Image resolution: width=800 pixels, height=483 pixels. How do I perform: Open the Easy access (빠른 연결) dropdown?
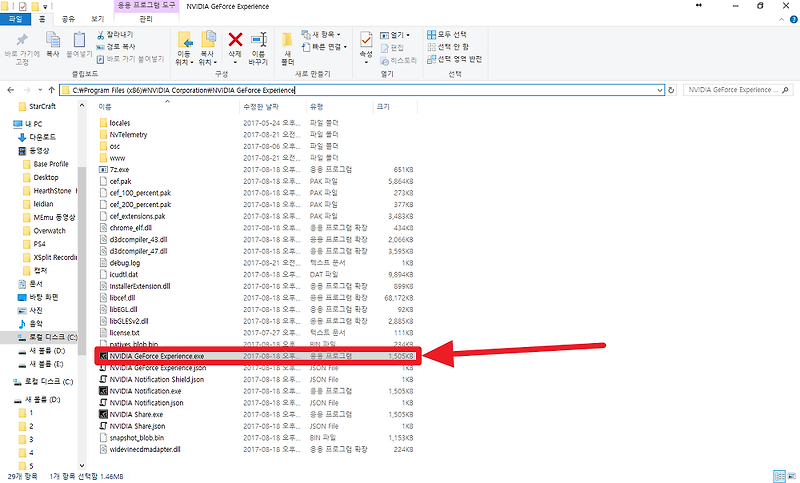[324, 47]
